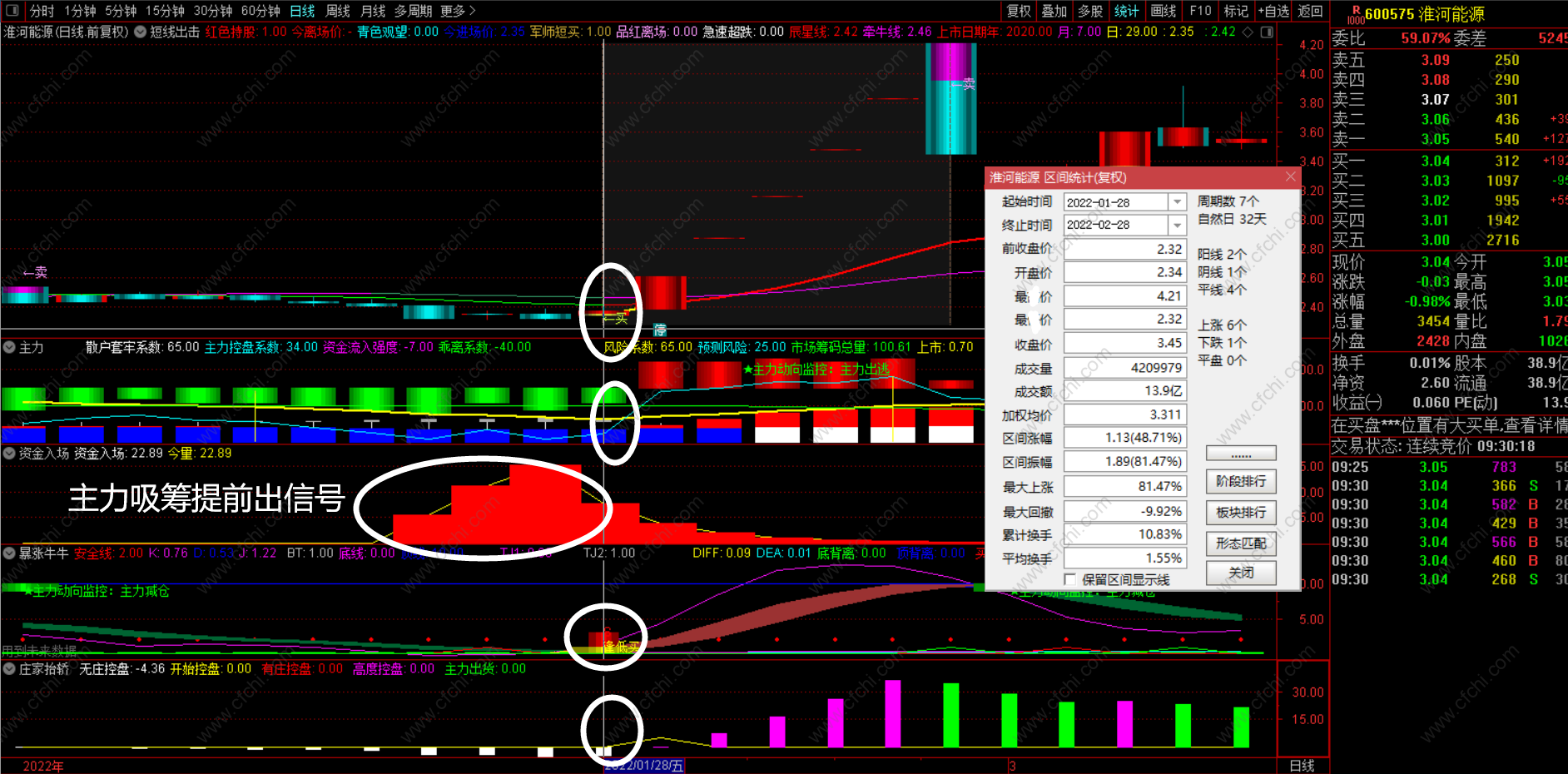Viewport: 1568px width, 774px height.
Task: Click the 平均换手 value 1.55%
Action: pos(1125,558)
